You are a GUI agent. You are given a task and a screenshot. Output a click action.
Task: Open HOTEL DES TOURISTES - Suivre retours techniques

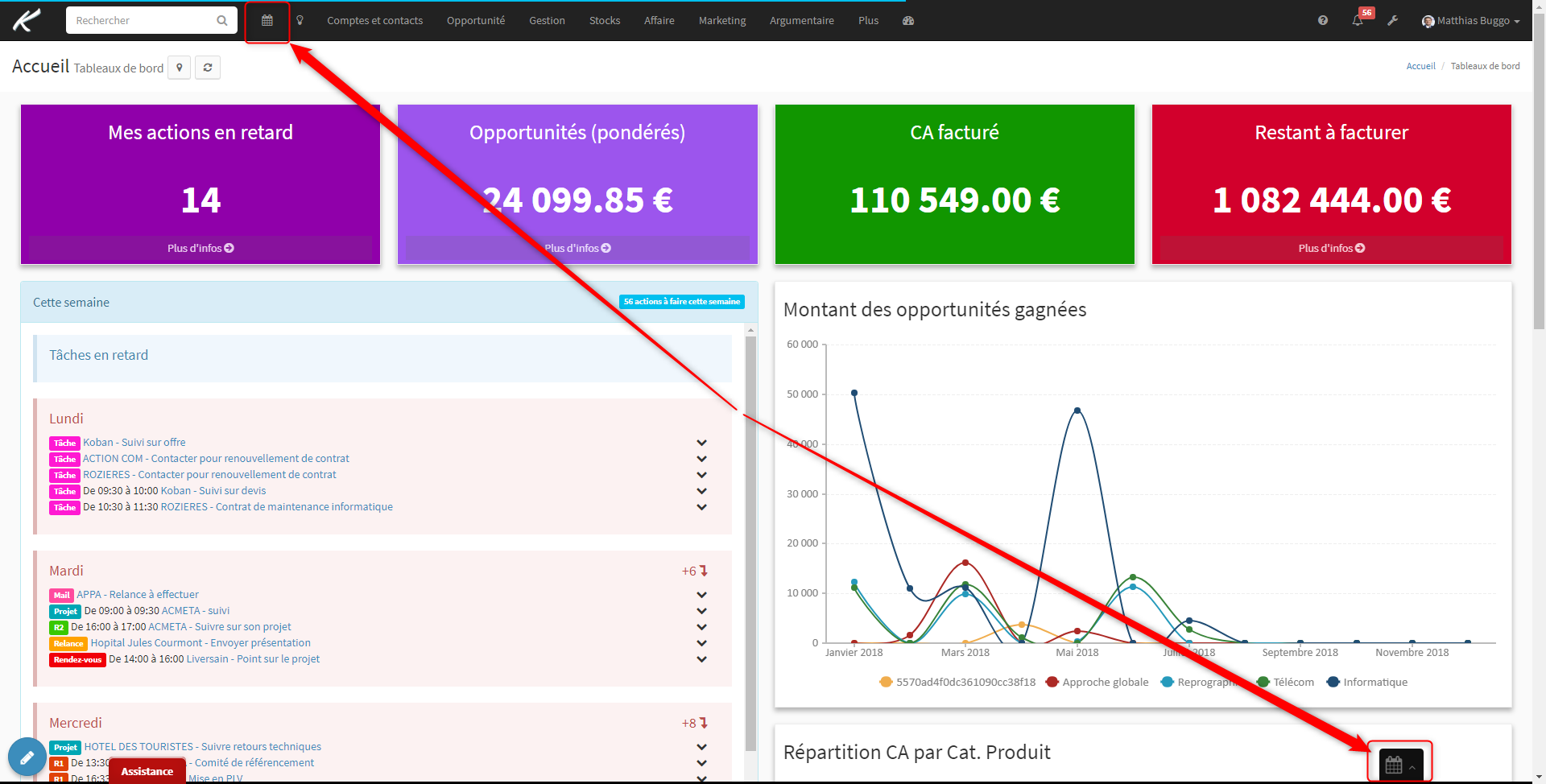point(202,747)
